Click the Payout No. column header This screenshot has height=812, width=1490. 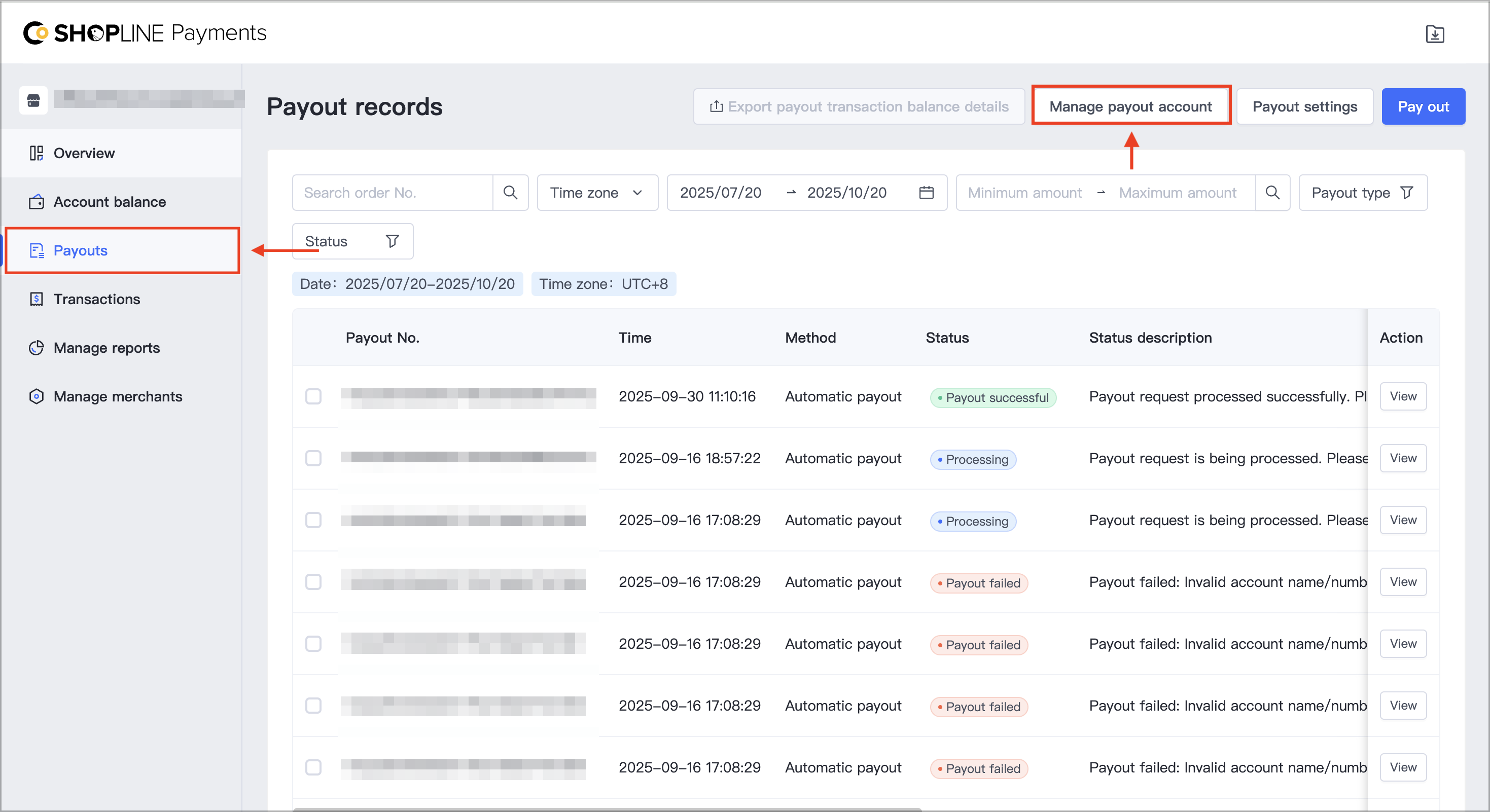tap(382, 338)
